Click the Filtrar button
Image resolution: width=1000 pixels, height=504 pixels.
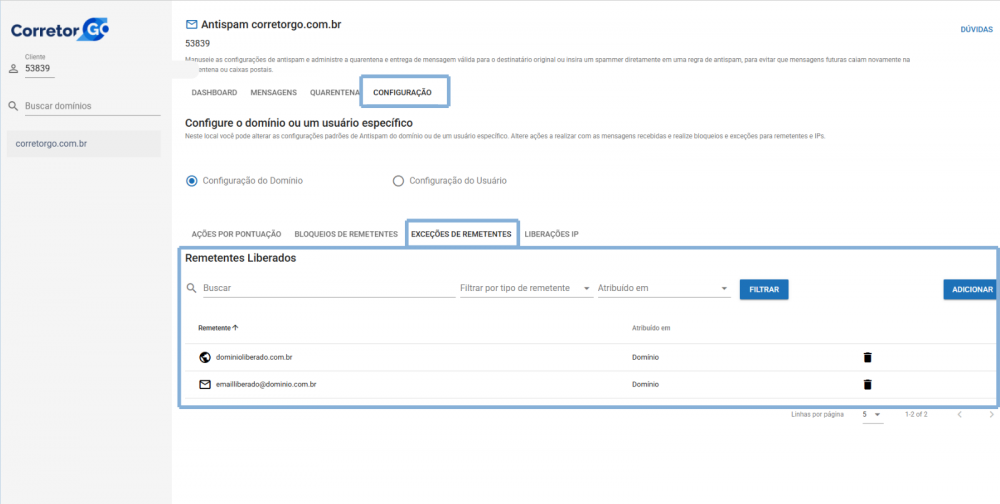tap(764, 289)
